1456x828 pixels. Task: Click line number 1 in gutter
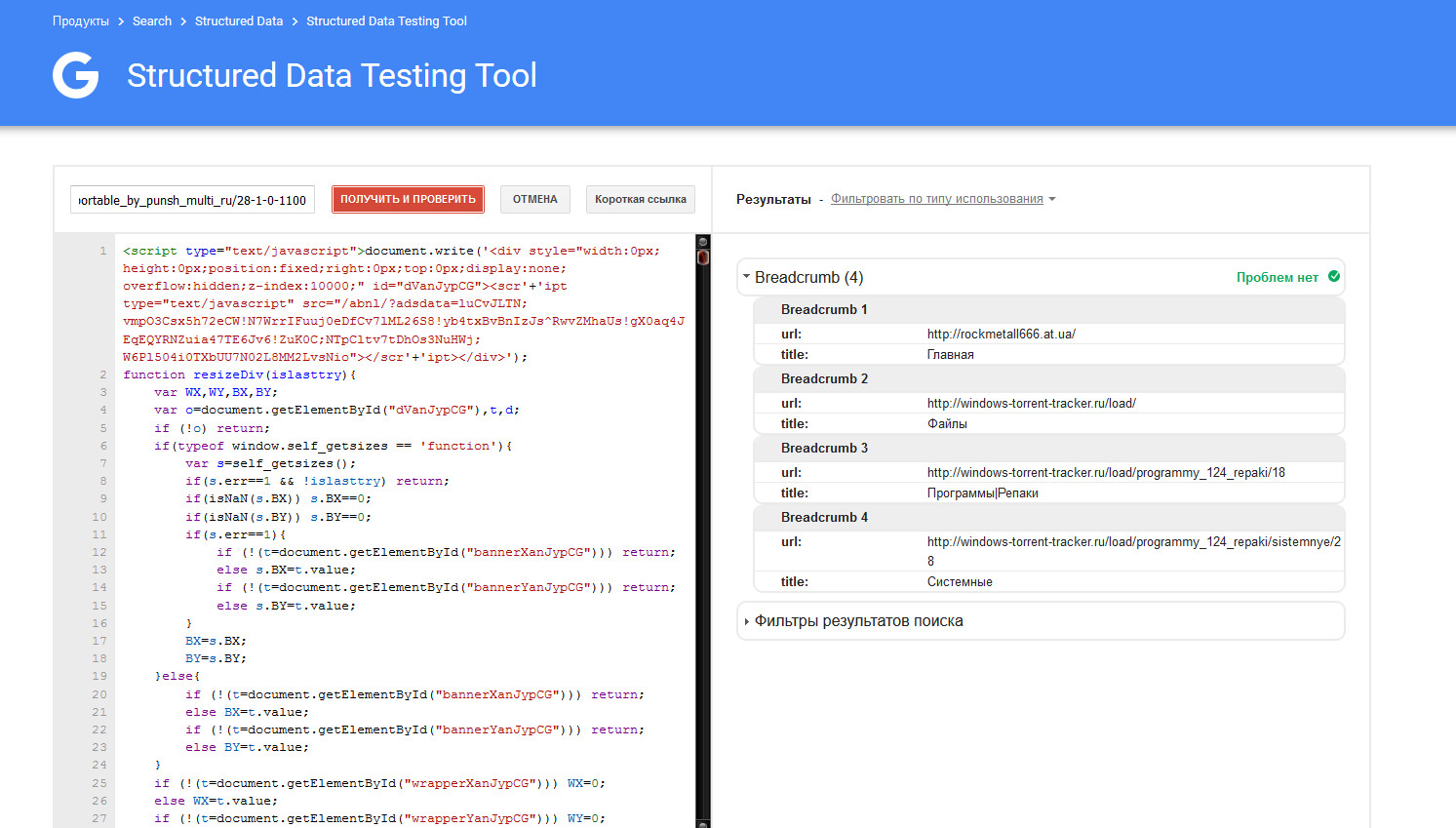pos(102,251)
